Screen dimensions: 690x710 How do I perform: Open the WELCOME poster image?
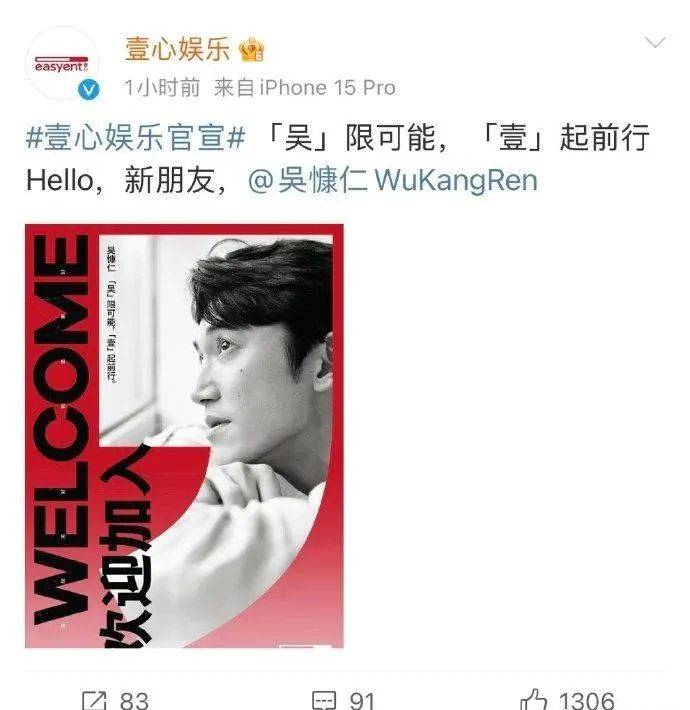click(184, 436)
